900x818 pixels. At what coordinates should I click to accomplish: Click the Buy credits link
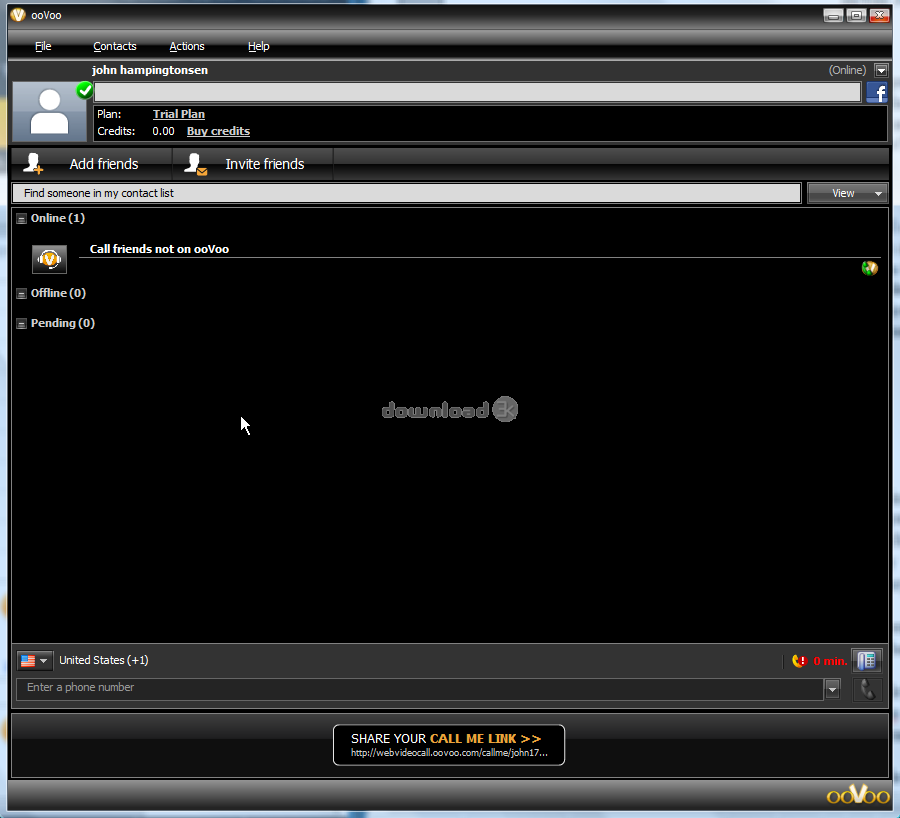coord(218,131)
